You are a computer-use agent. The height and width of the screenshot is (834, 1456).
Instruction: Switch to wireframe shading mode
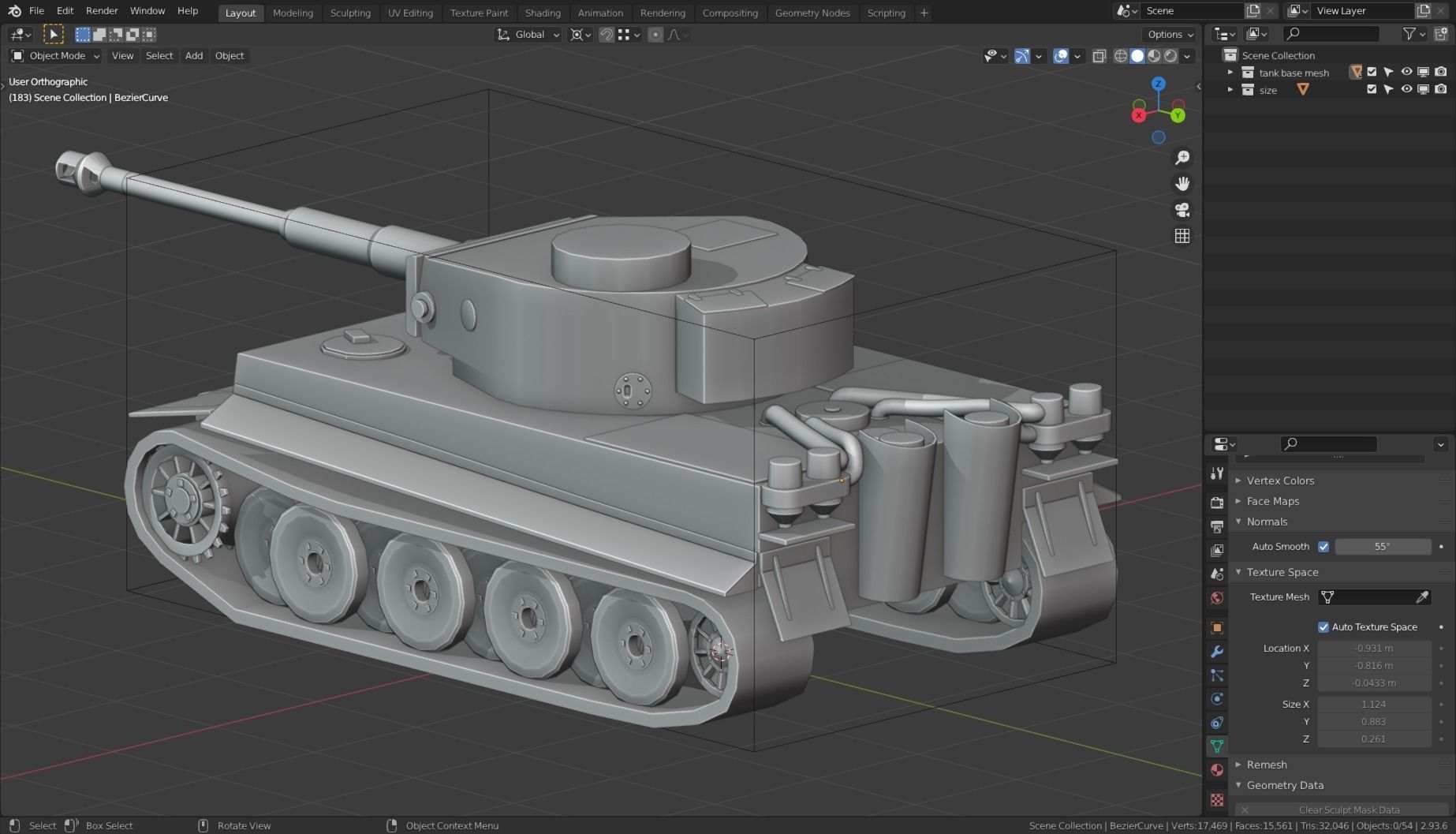point(1120,56)
